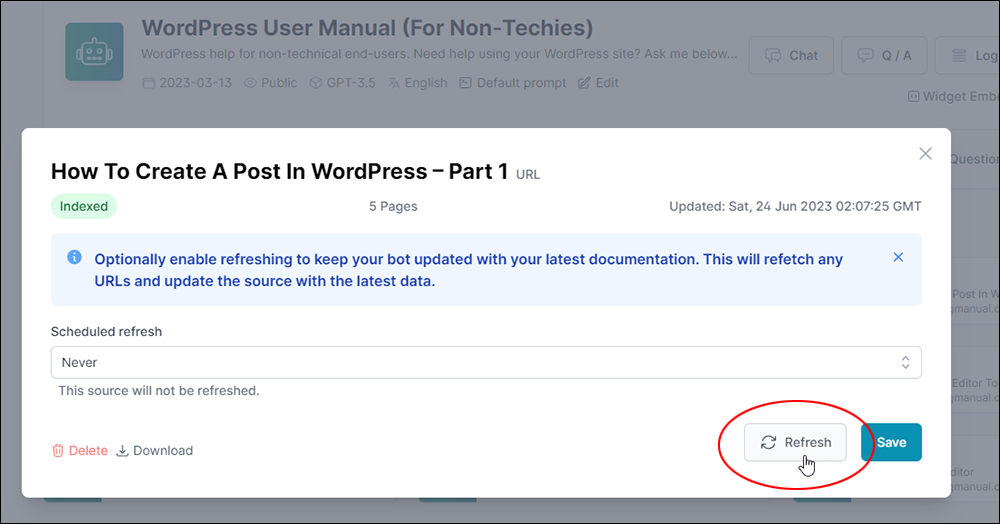Click the Indexed status badge
The image size is (1000, 524).
pos(84,207)
